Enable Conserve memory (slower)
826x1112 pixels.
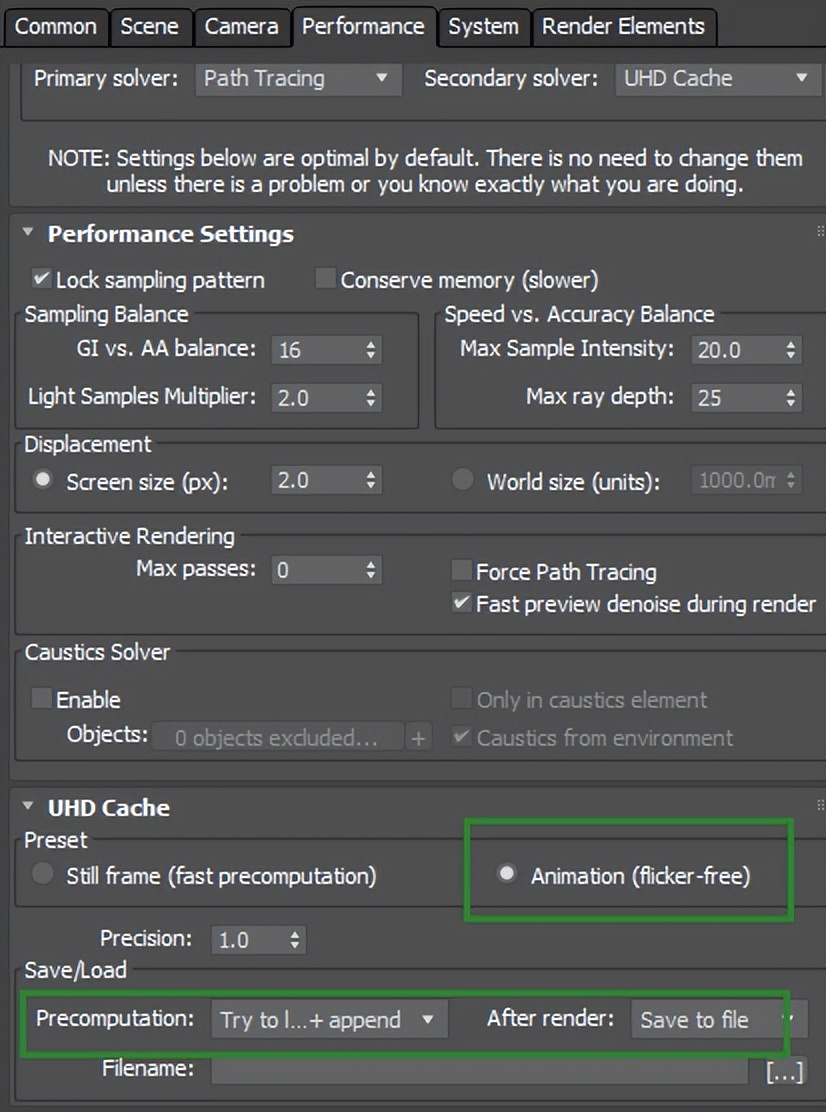click(x=324, y=279)
